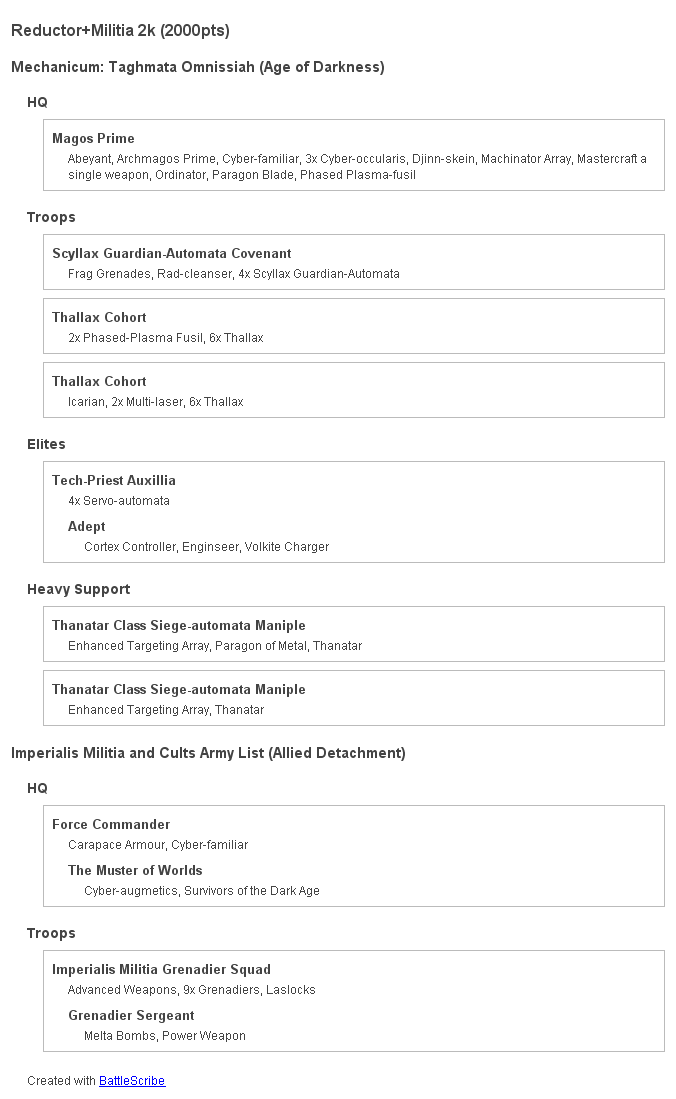Click the 4x Servo-automata line

pos(118,501)
